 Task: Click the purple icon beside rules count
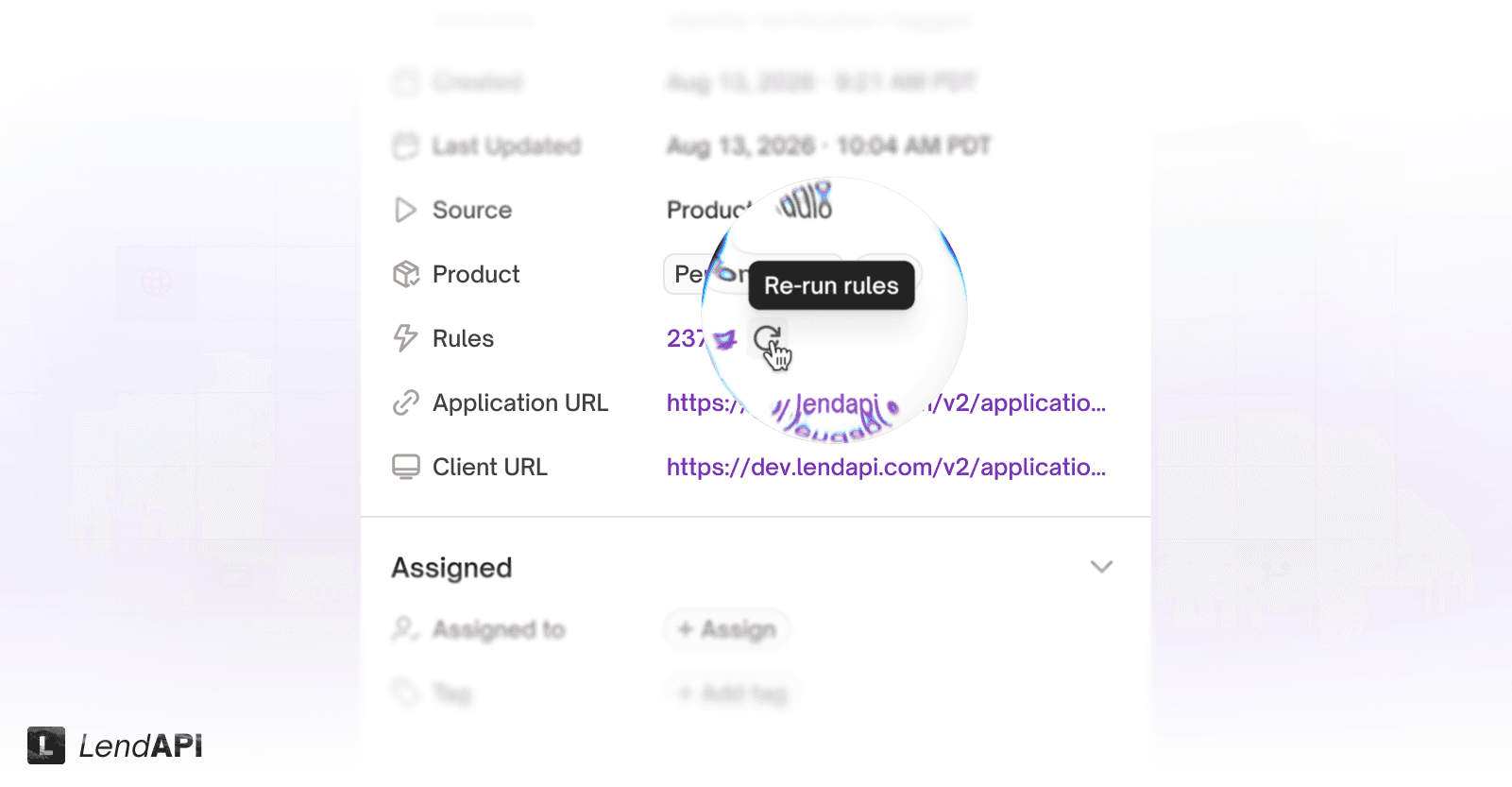pyautogui.click(x=724, y=339)
